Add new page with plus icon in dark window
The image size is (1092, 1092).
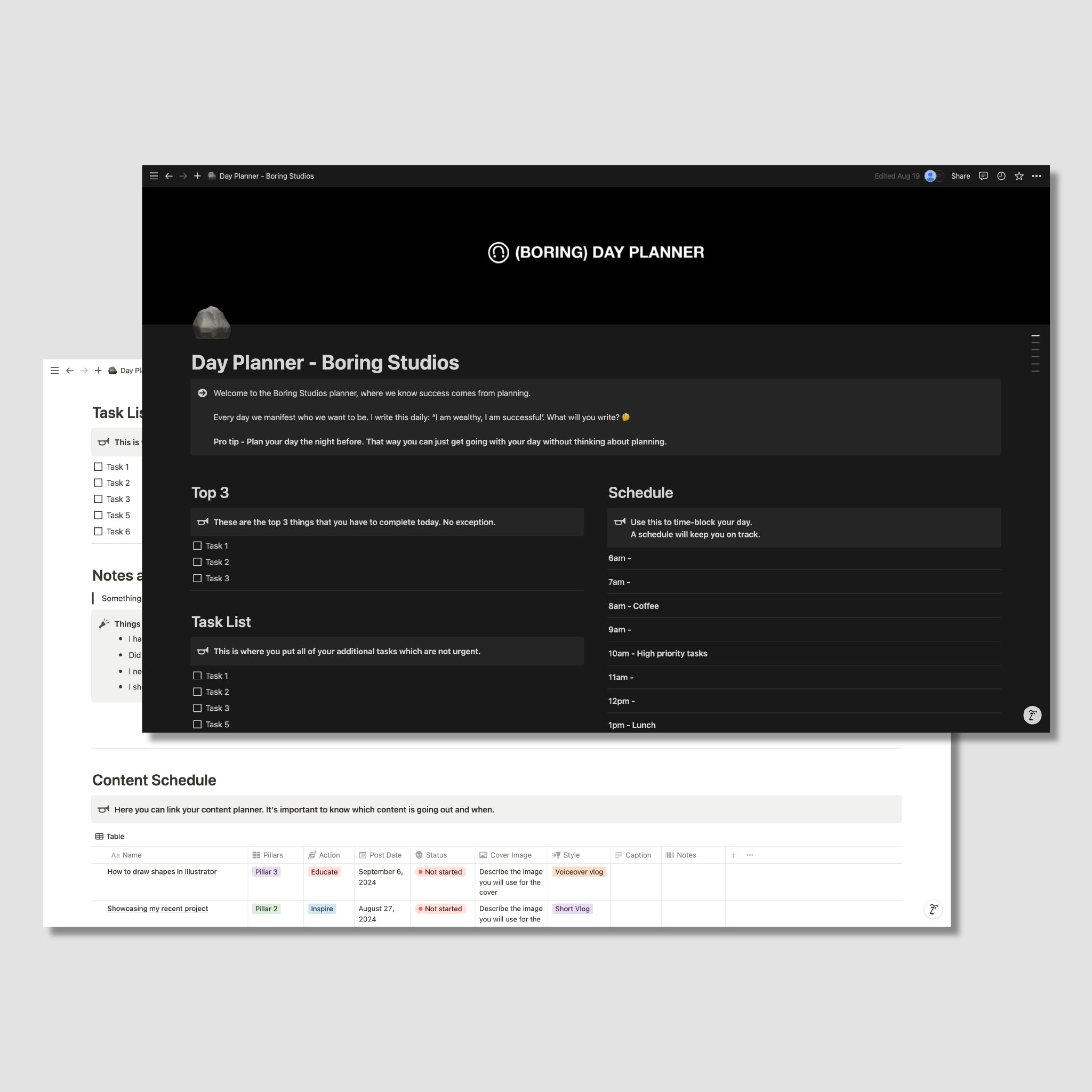[197, 176]
